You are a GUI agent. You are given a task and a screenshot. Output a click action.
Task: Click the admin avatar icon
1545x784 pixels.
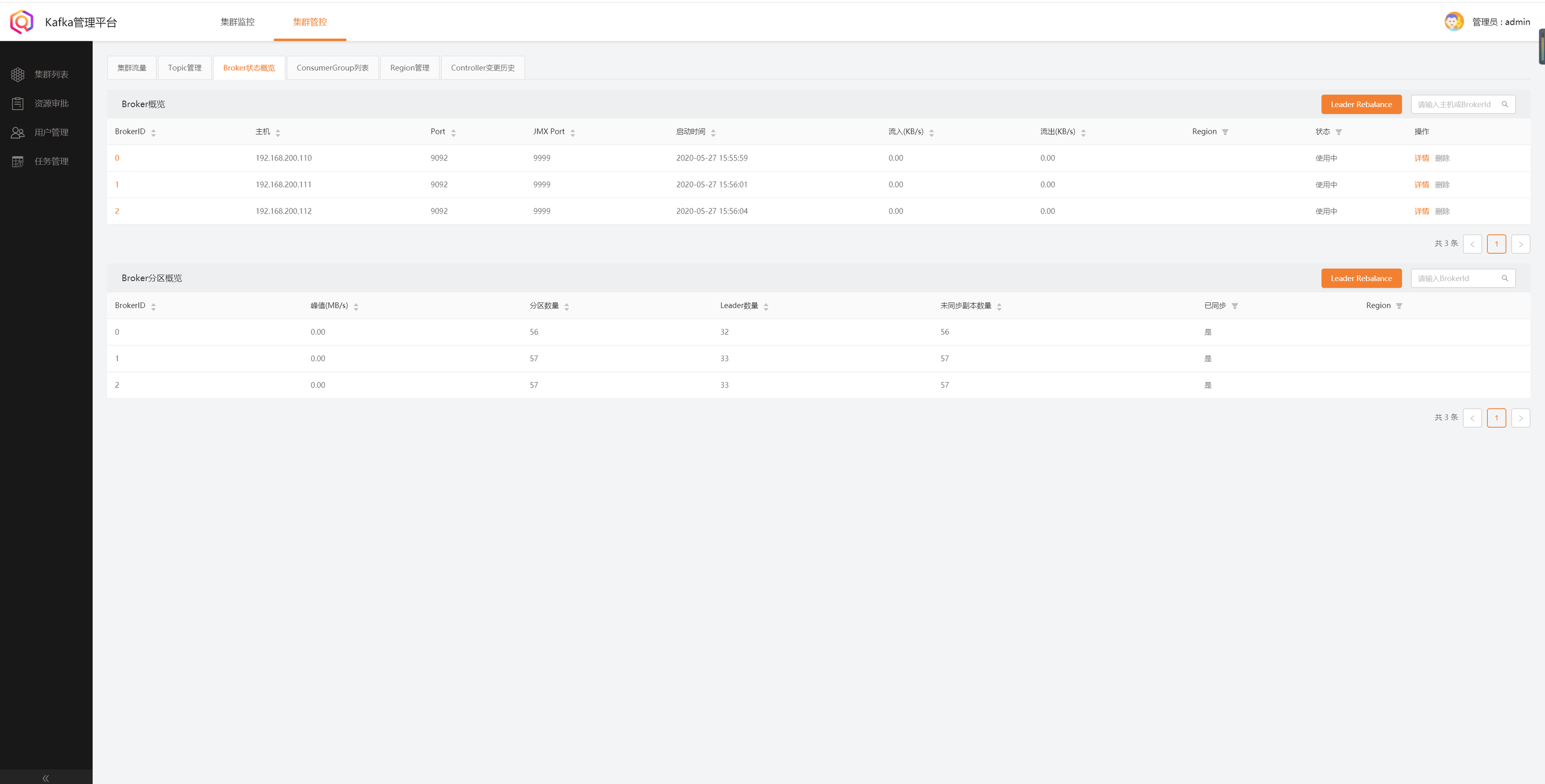click(x=1454, y=21)
